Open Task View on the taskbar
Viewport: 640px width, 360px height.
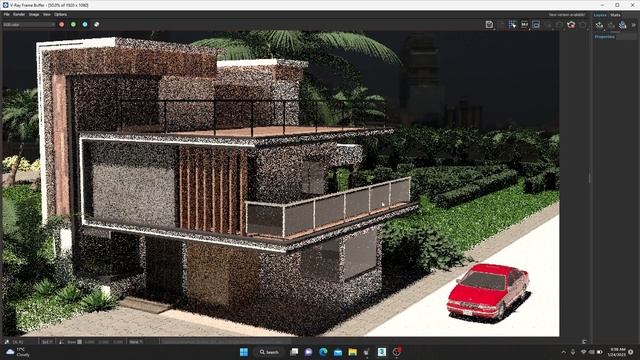point(294,352)
